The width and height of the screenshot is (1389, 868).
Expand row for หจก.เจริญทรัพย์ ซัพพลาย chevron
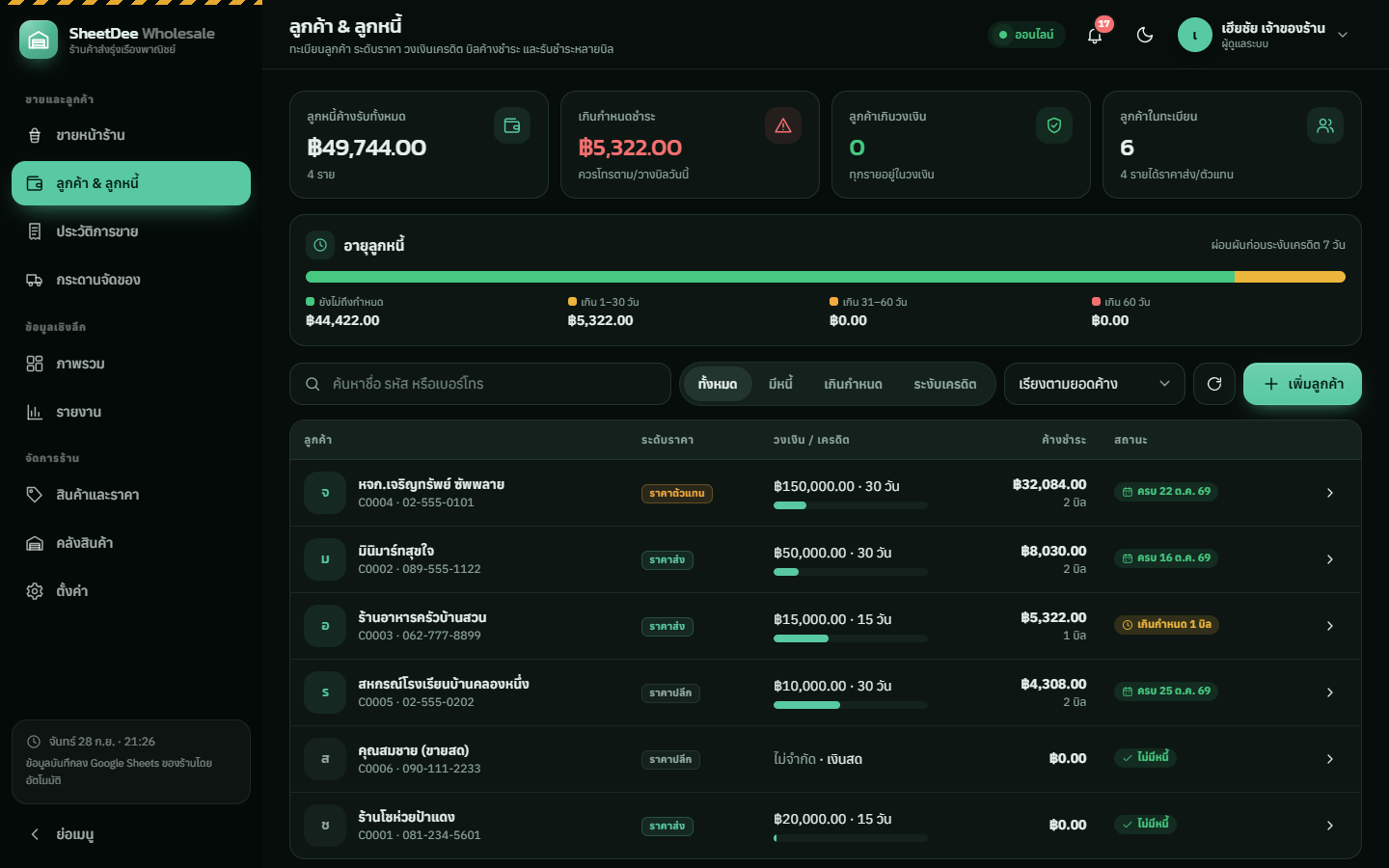(x=1330, y=493)
